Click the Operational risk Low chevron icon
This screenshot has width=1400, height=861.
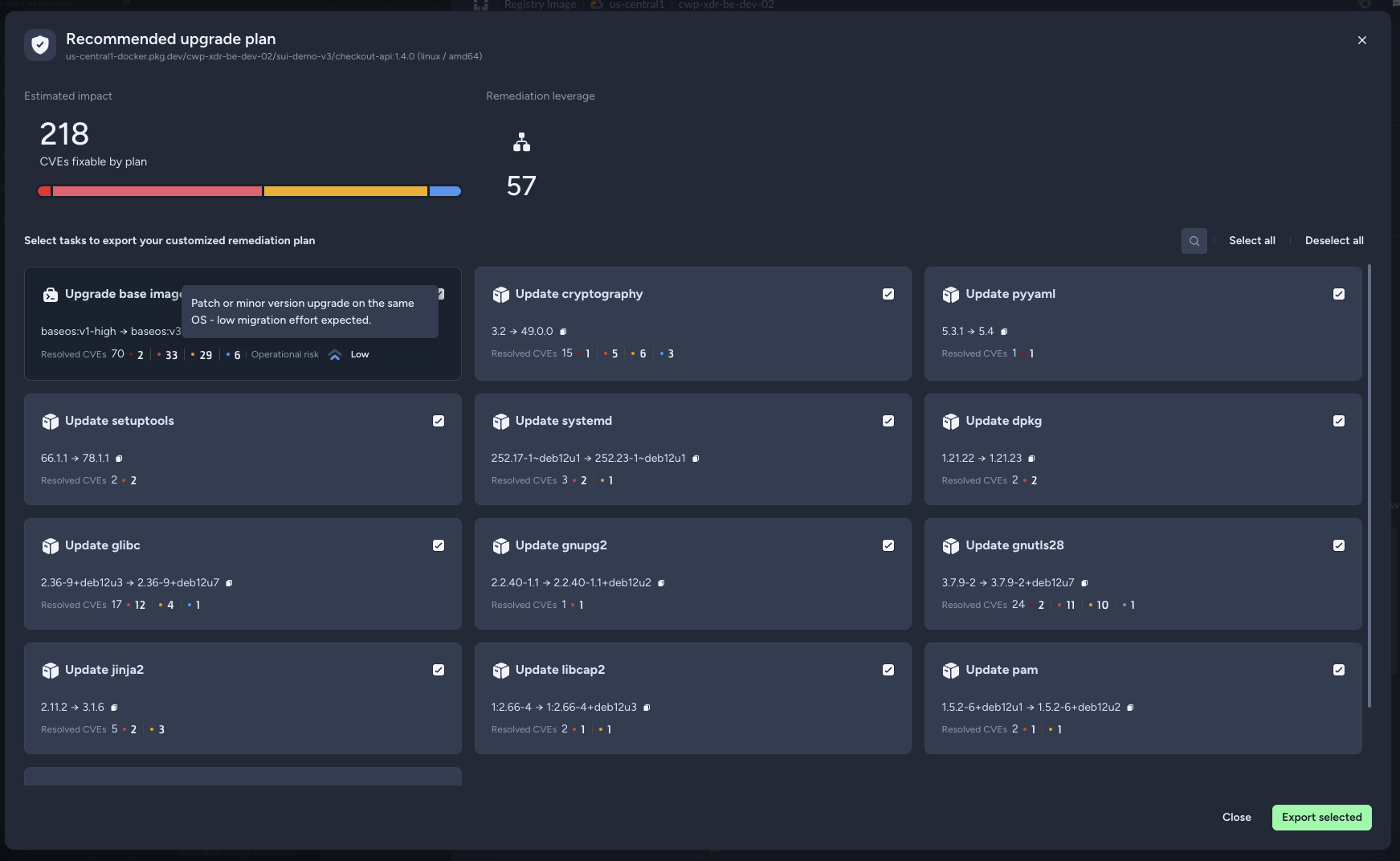click(335, 355)
